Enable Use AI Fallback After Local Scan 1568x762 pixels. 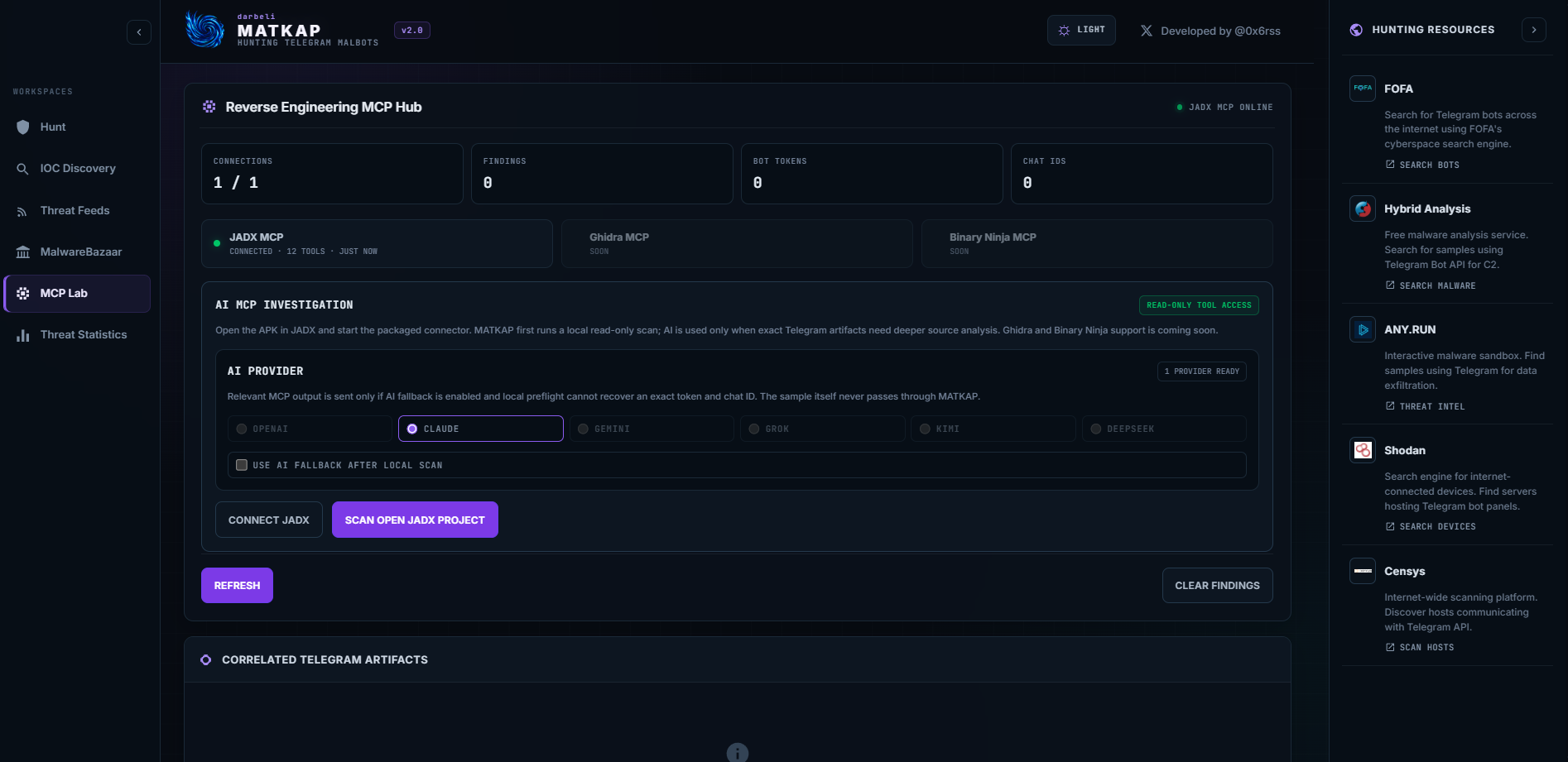[242, 465]
